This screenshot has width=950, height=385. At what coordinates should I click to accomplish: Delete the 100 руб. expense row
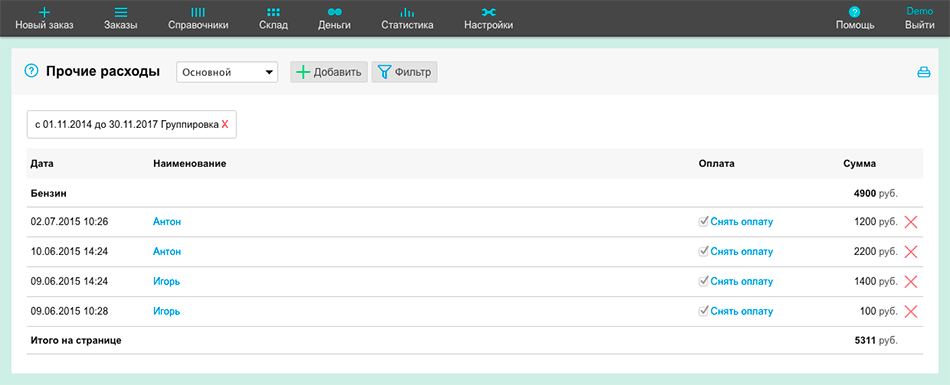click(911, 312)
